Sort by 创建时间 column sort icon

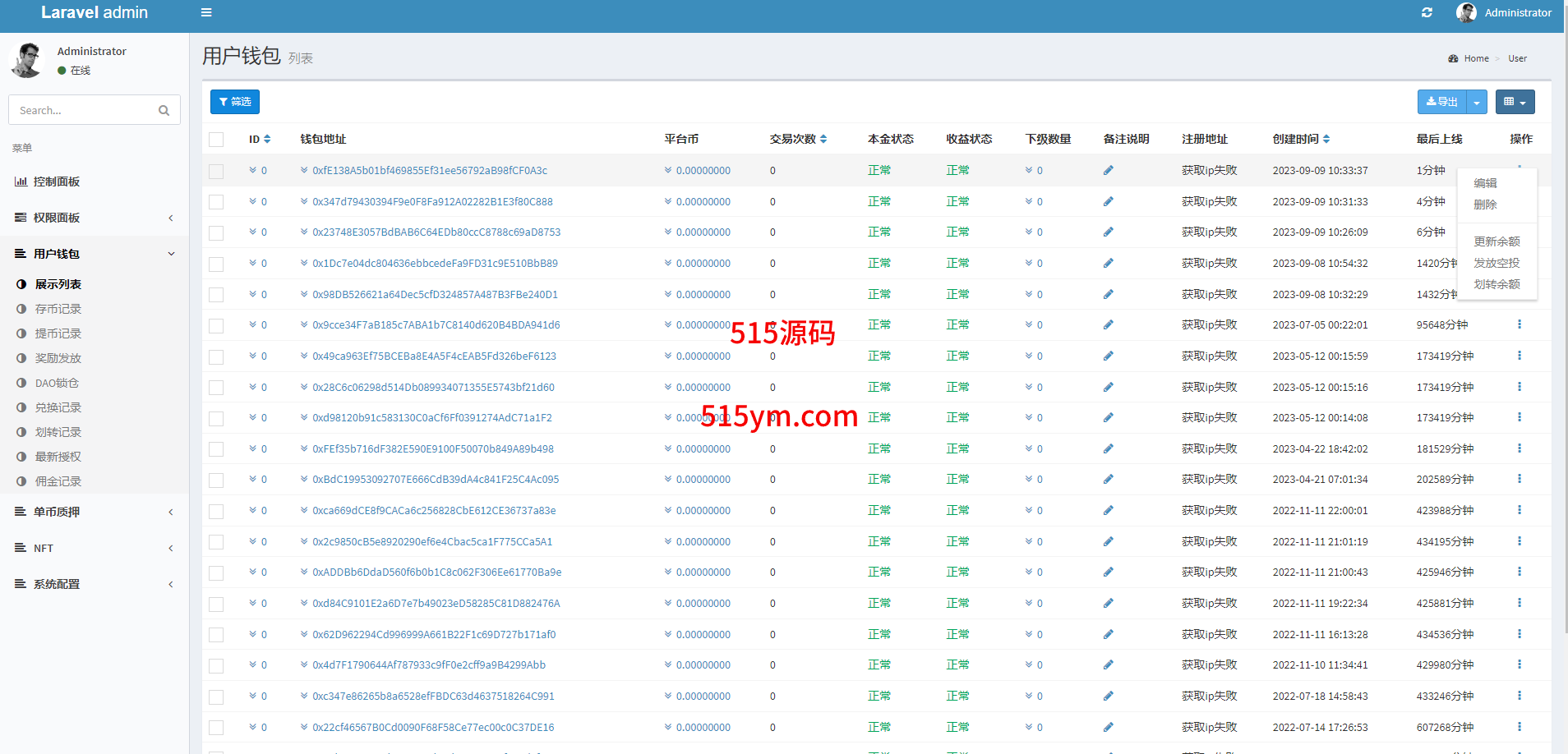point(1326,140)
